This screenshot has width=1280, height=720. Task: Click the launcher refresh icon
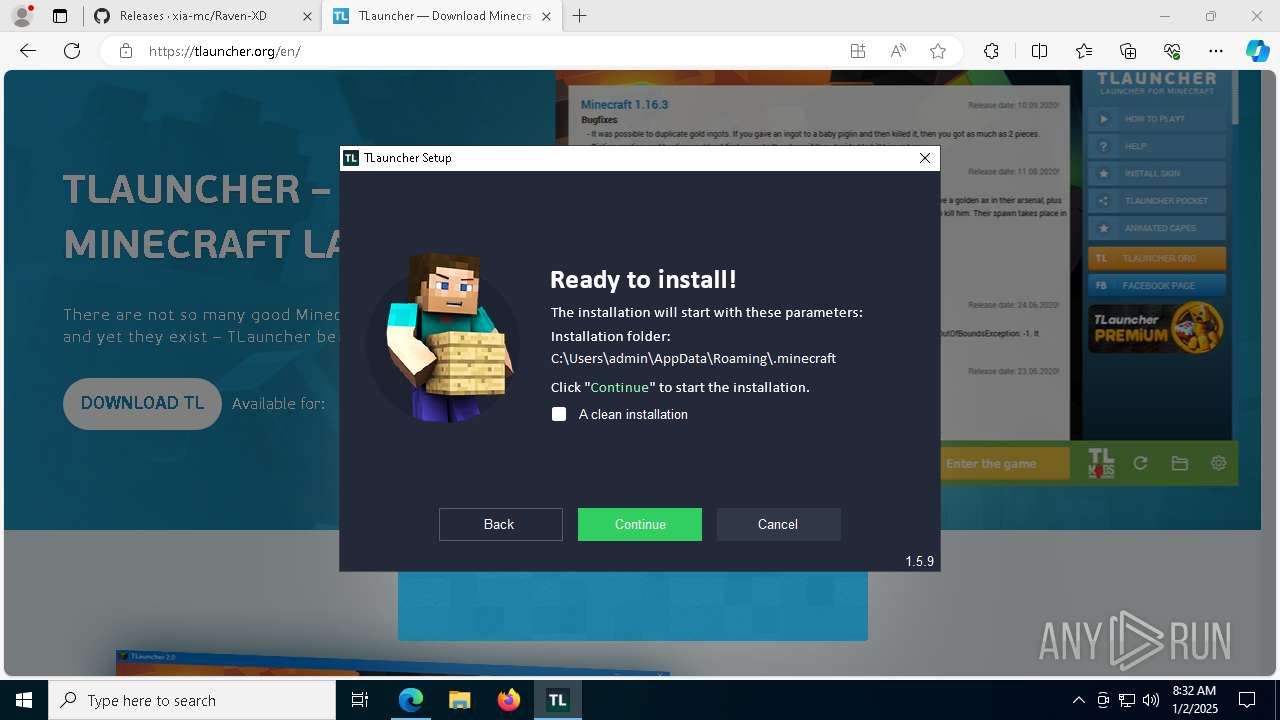click(x=1140, y=463)
